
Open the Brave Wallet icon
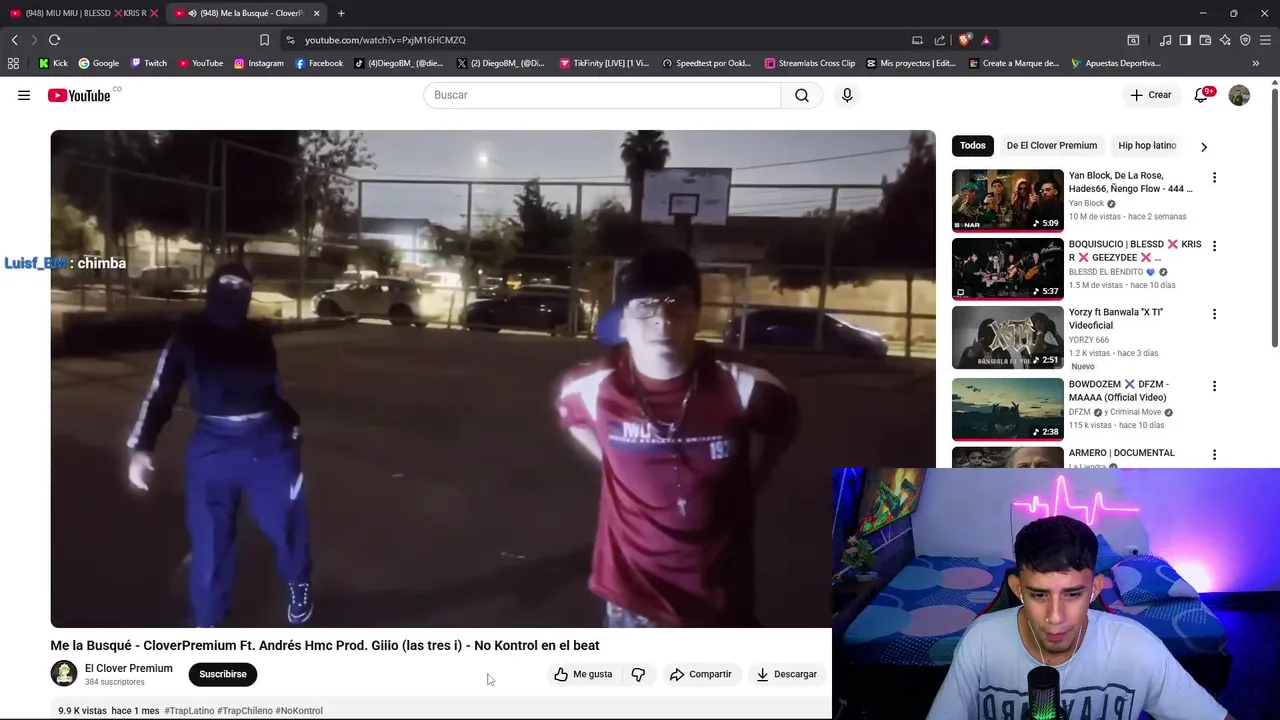1205,40
